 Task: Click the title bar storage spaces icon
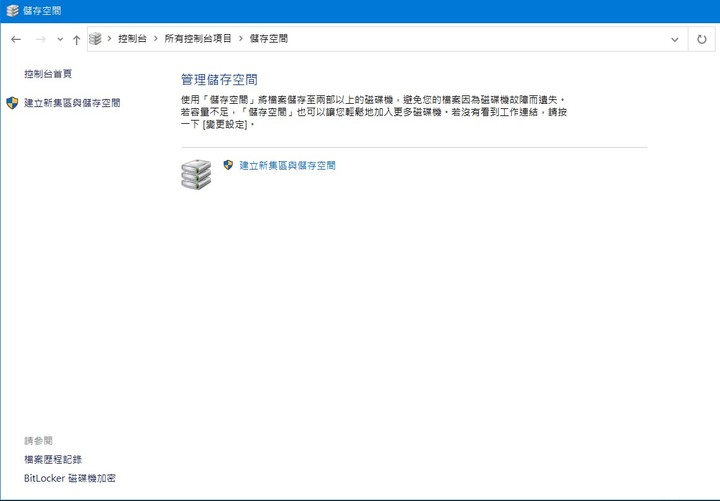click(x=12, y=11)
